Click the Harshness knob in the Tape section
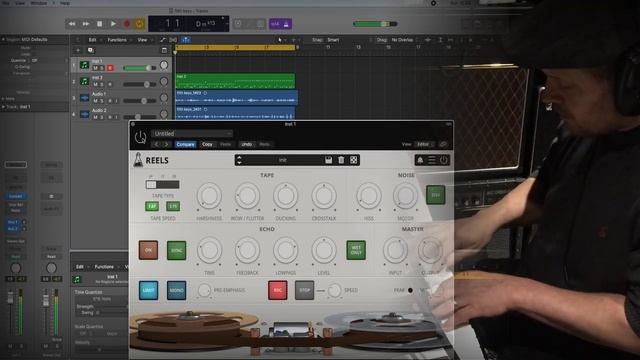This screenshot has width=640, height=360. click(x=209, y=196)
